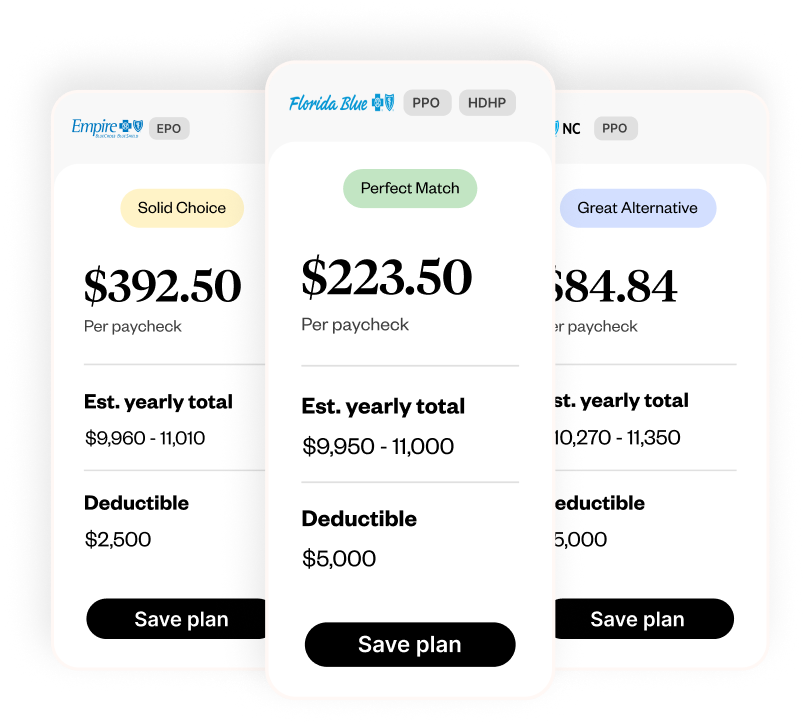This screenshot has width=804, height=725.
Task: Click the $5,000 deductible on Florida Blue
Action: point(339,558)
